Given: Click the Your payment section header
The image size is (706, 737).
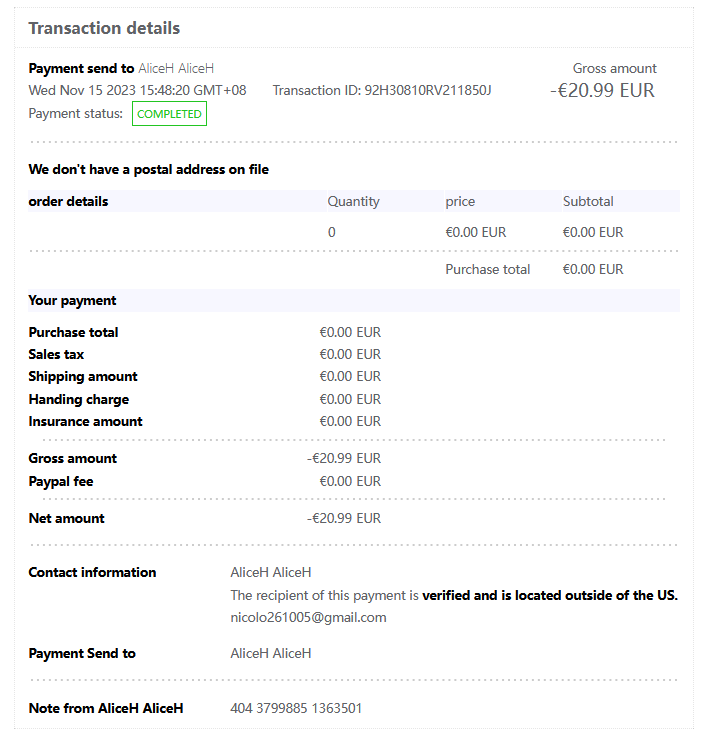Looking at the screenshot, I should pos(72,300).
